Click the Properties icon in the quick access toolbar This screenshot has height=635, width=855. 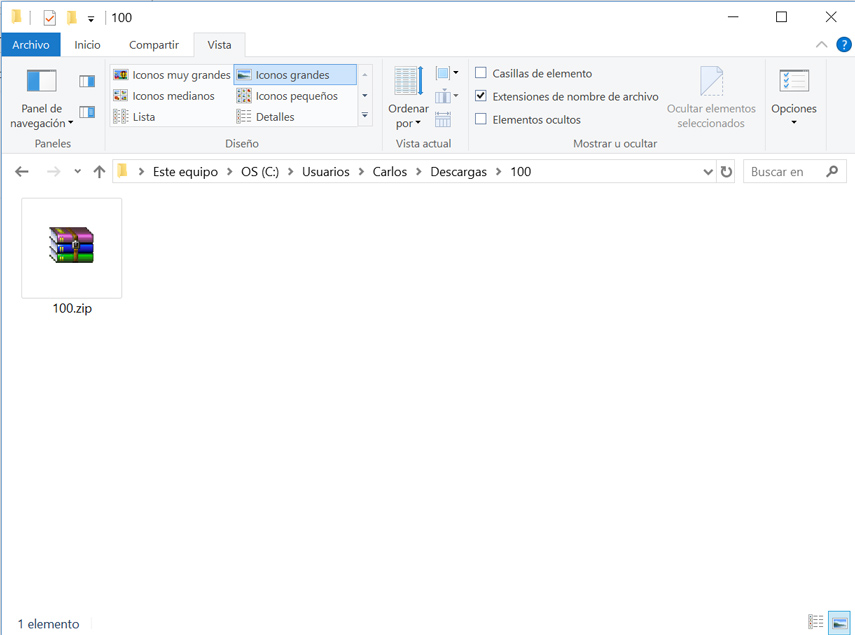(x=50, y=18)
